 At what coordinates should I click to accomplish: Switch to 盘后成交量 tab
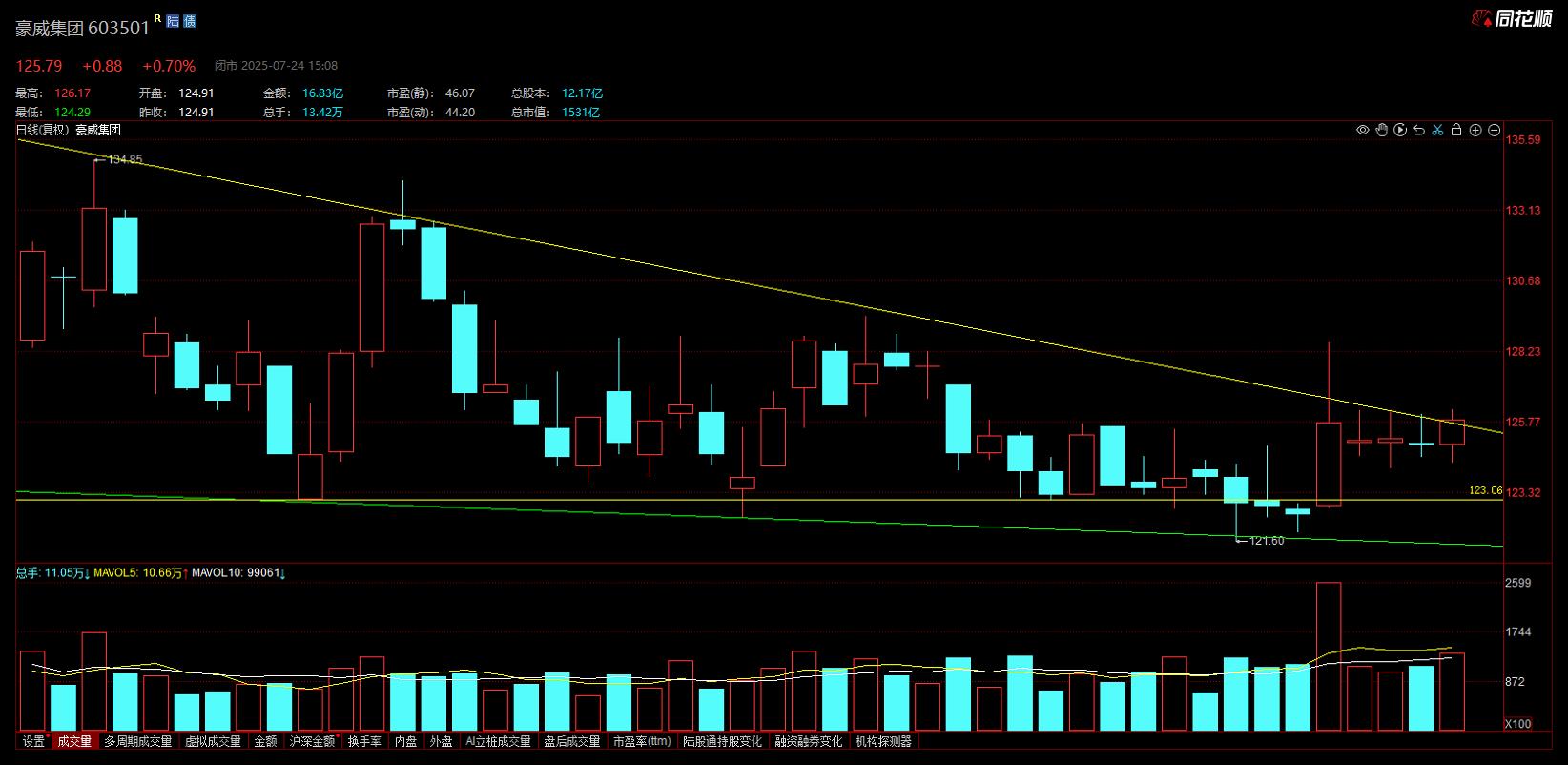click(x=572, y=741)
